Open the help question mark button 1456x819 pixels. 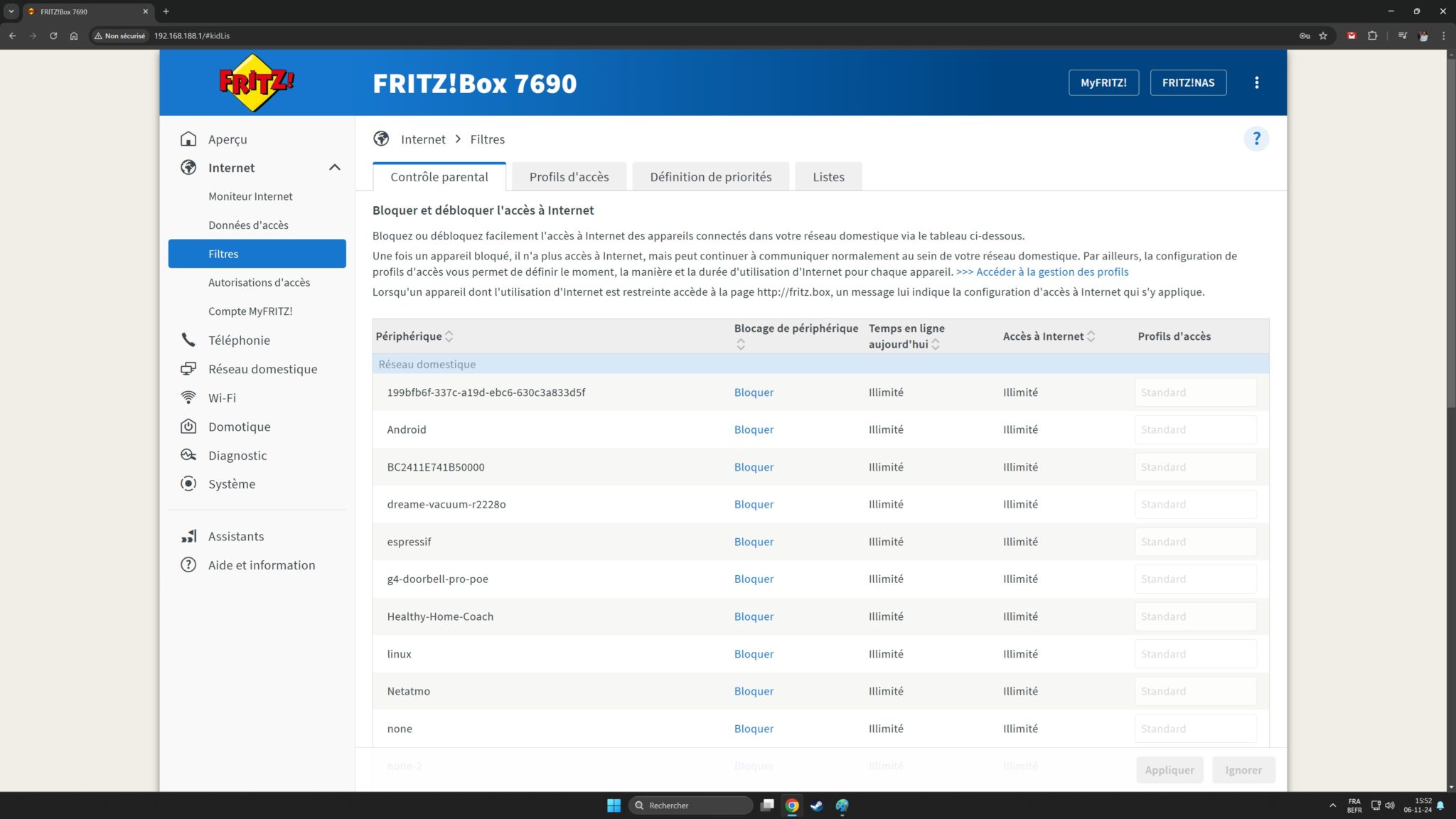coord(1256,139)
